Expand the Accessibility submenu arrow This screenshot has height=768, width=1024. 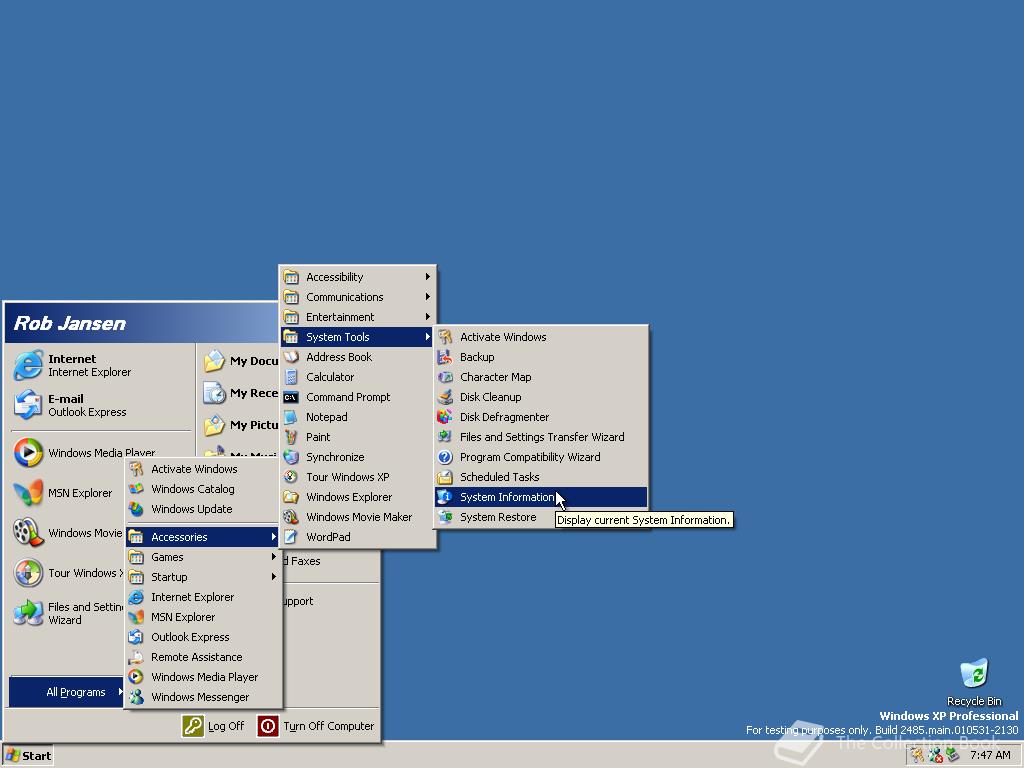(427, 277)
